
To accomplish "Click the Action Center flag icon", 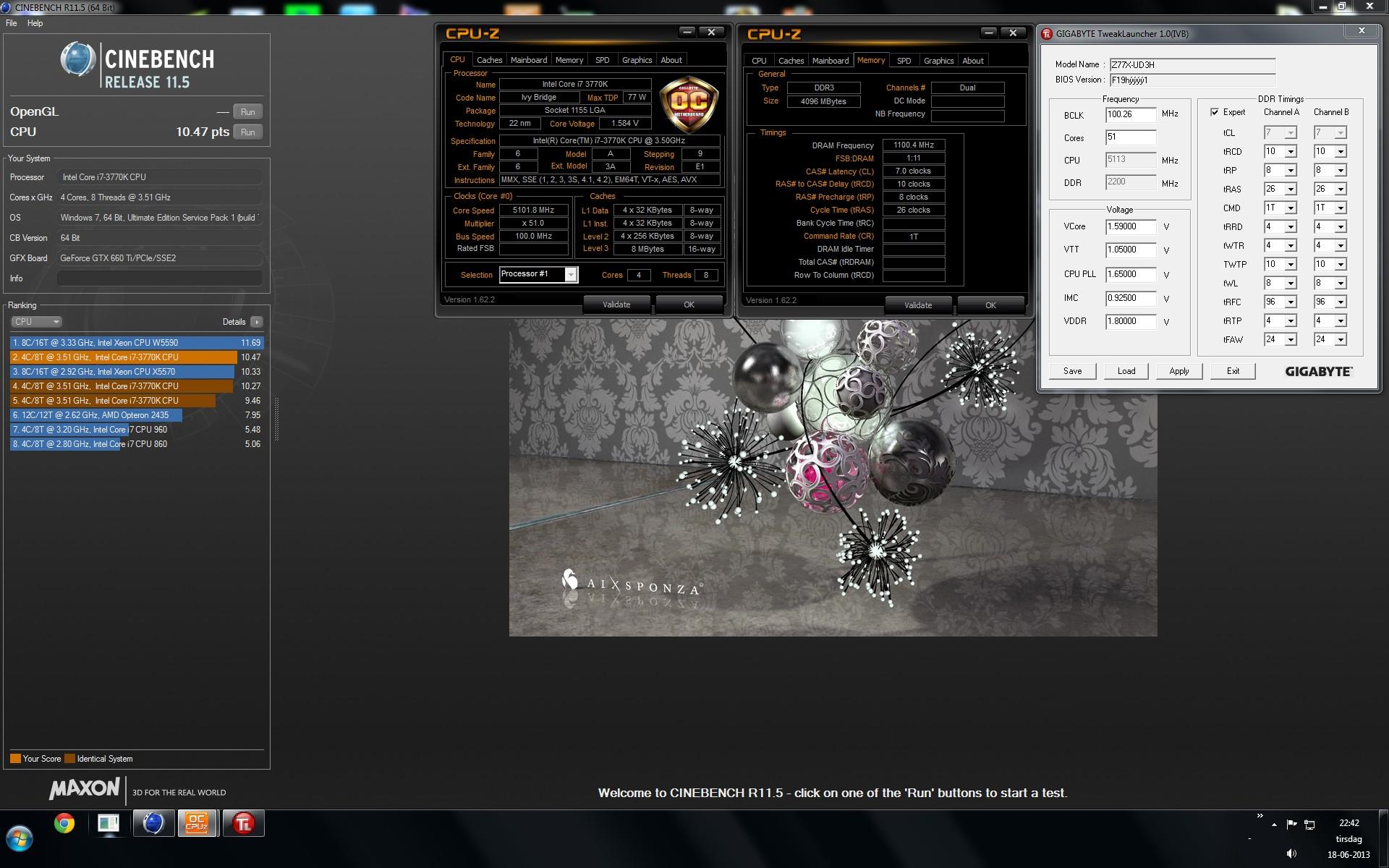I will [x=1292, y=824].
